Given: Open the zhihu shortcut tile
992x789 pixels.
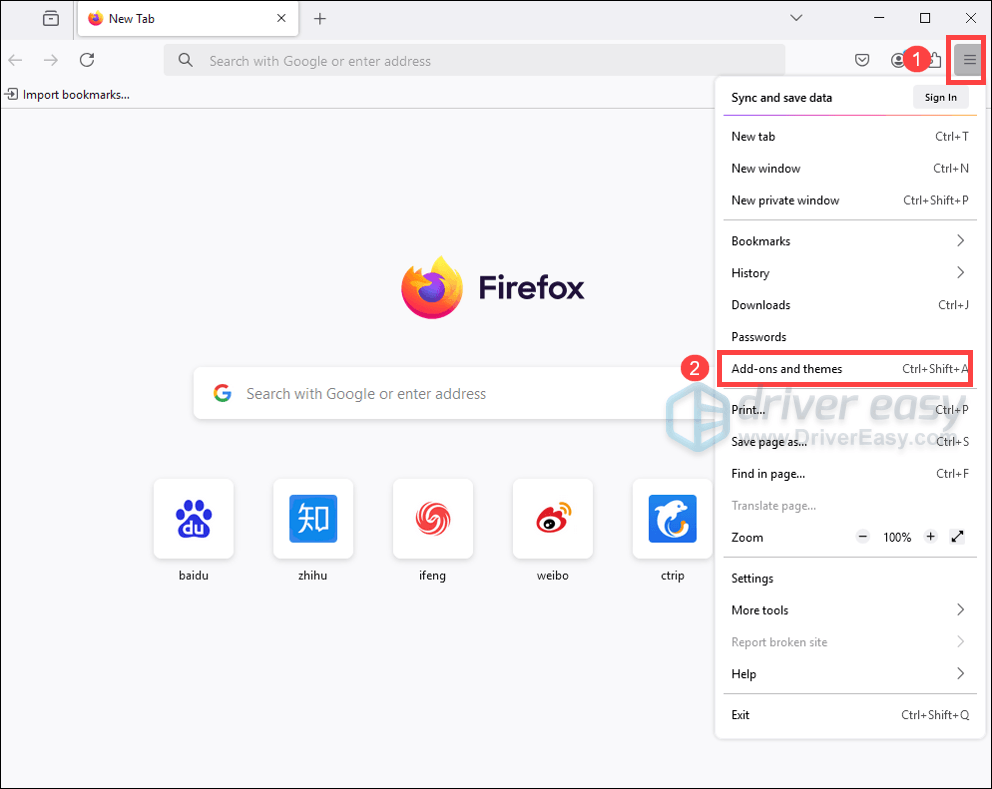Looking at the screenshot, I should (x=313, y=518).
